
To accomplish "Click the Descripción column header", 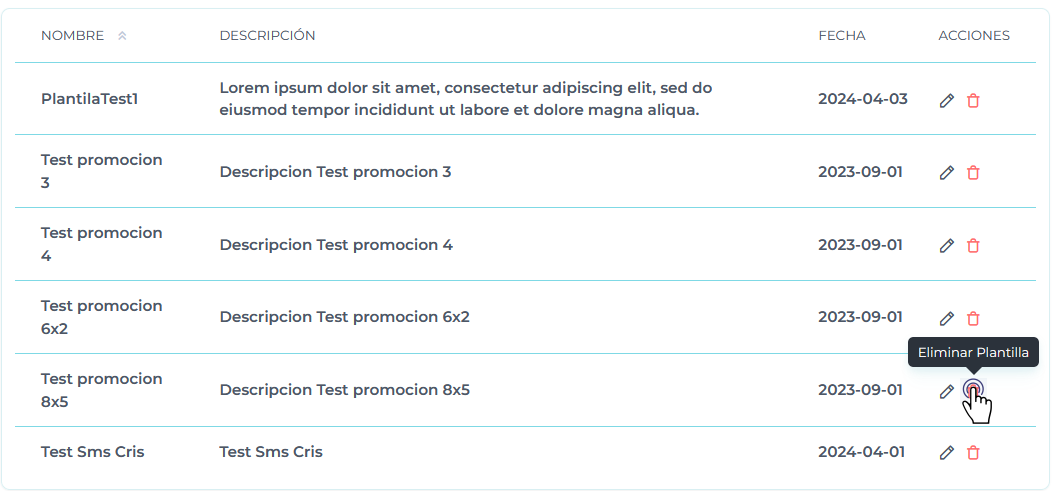I will (267, 36).
